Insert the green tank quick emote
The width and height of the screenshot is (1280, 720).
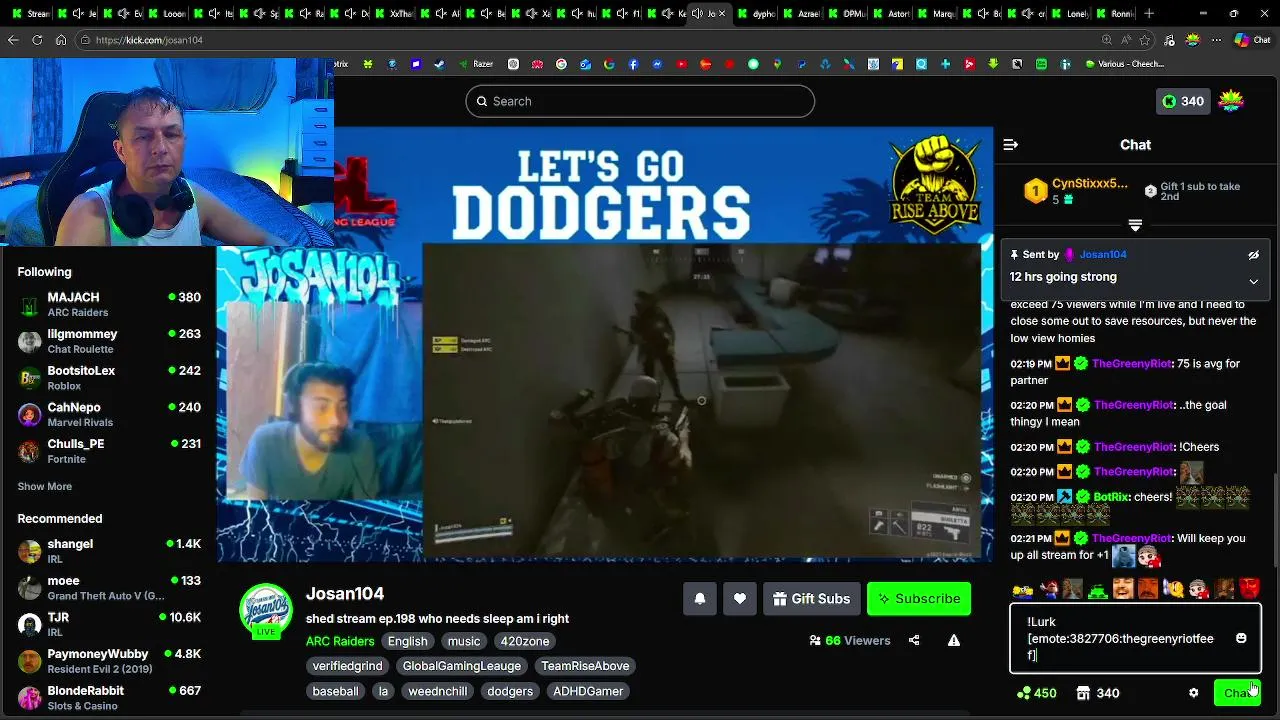pos(1098,590)
